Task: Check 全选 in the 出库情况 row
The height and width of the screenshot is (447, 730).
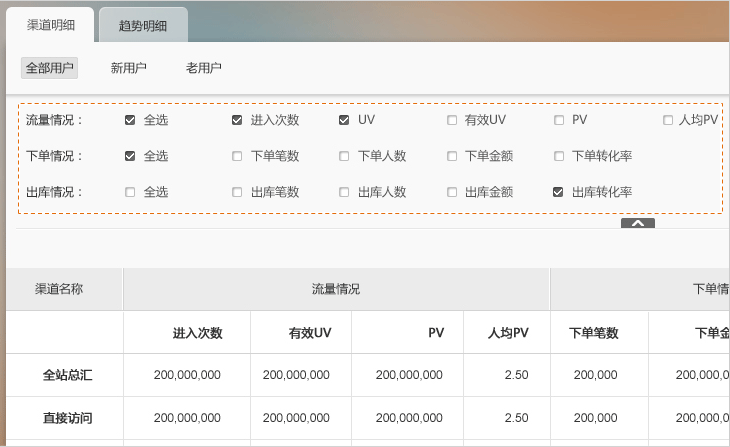Action: 130,192
